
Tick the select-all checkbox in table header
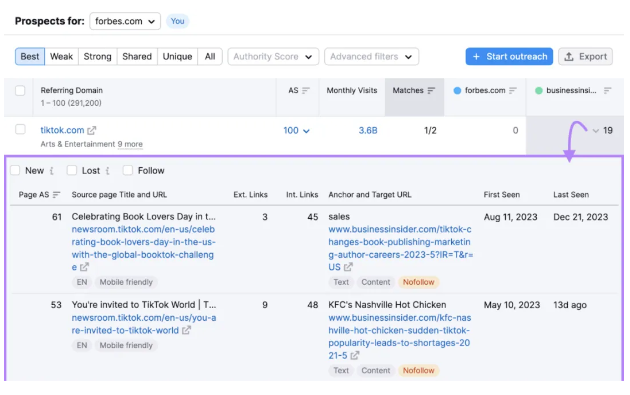(x=20, y=90)
